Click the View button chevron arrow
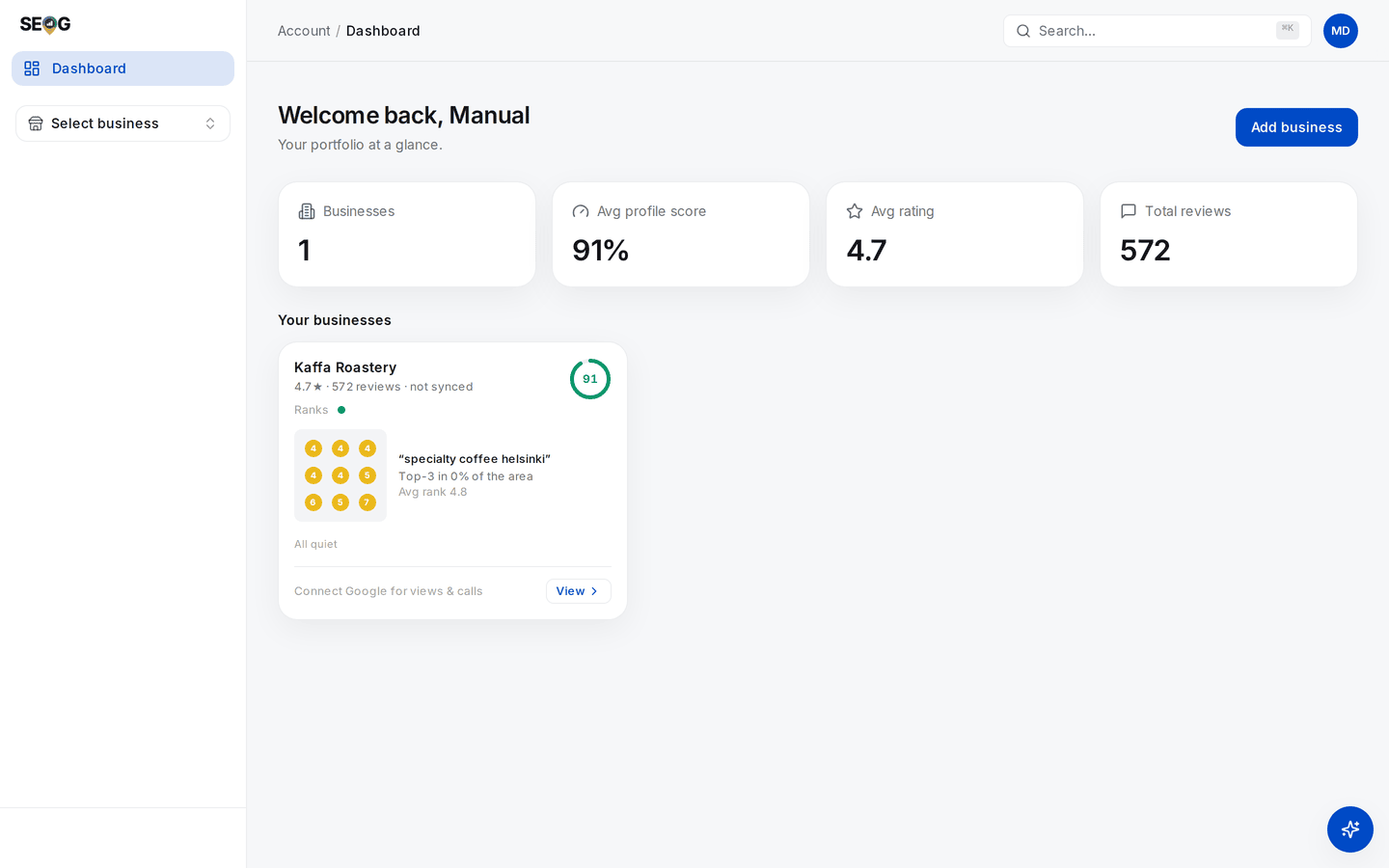 click(594, 591)
